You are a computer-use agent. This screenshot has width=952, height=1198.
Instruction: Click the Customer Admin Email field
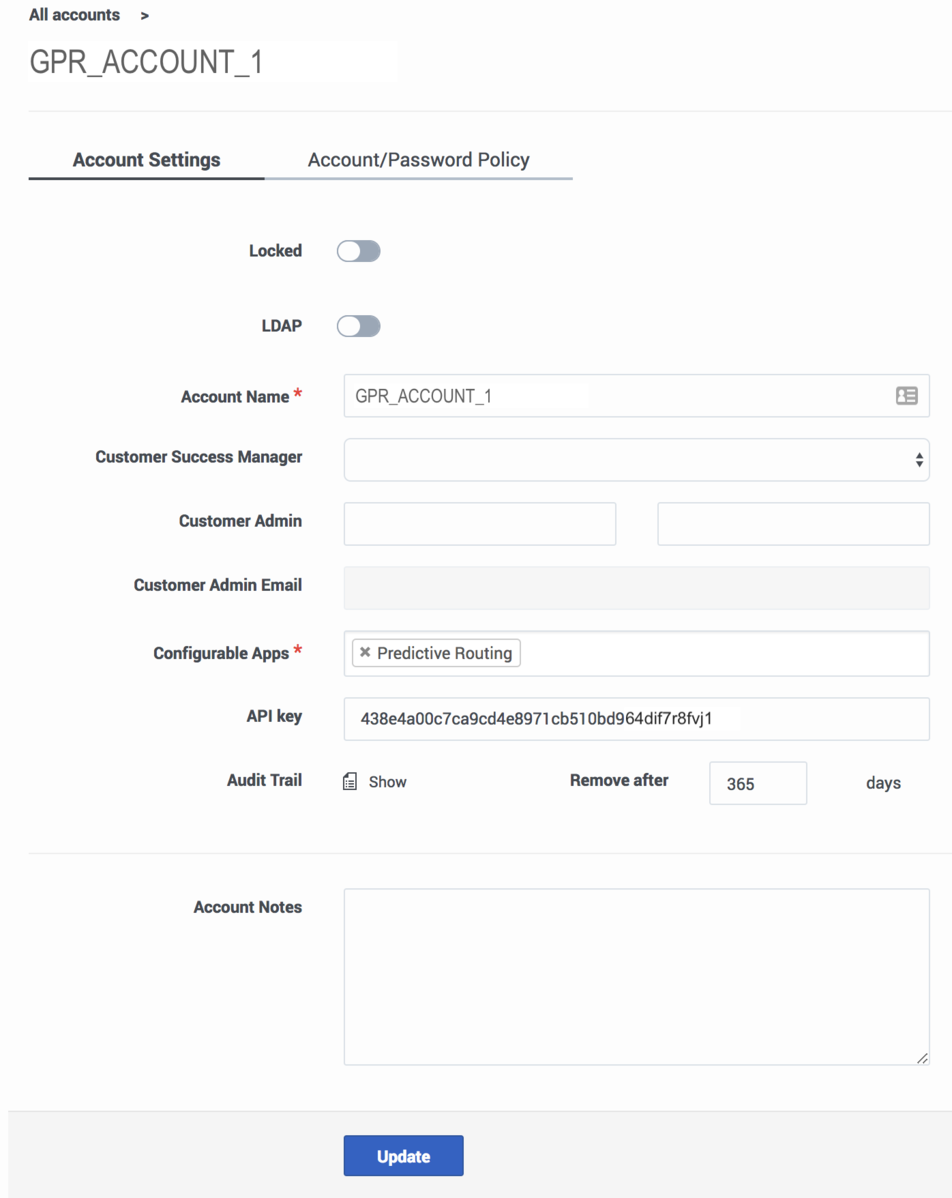(x=636, y=588)
